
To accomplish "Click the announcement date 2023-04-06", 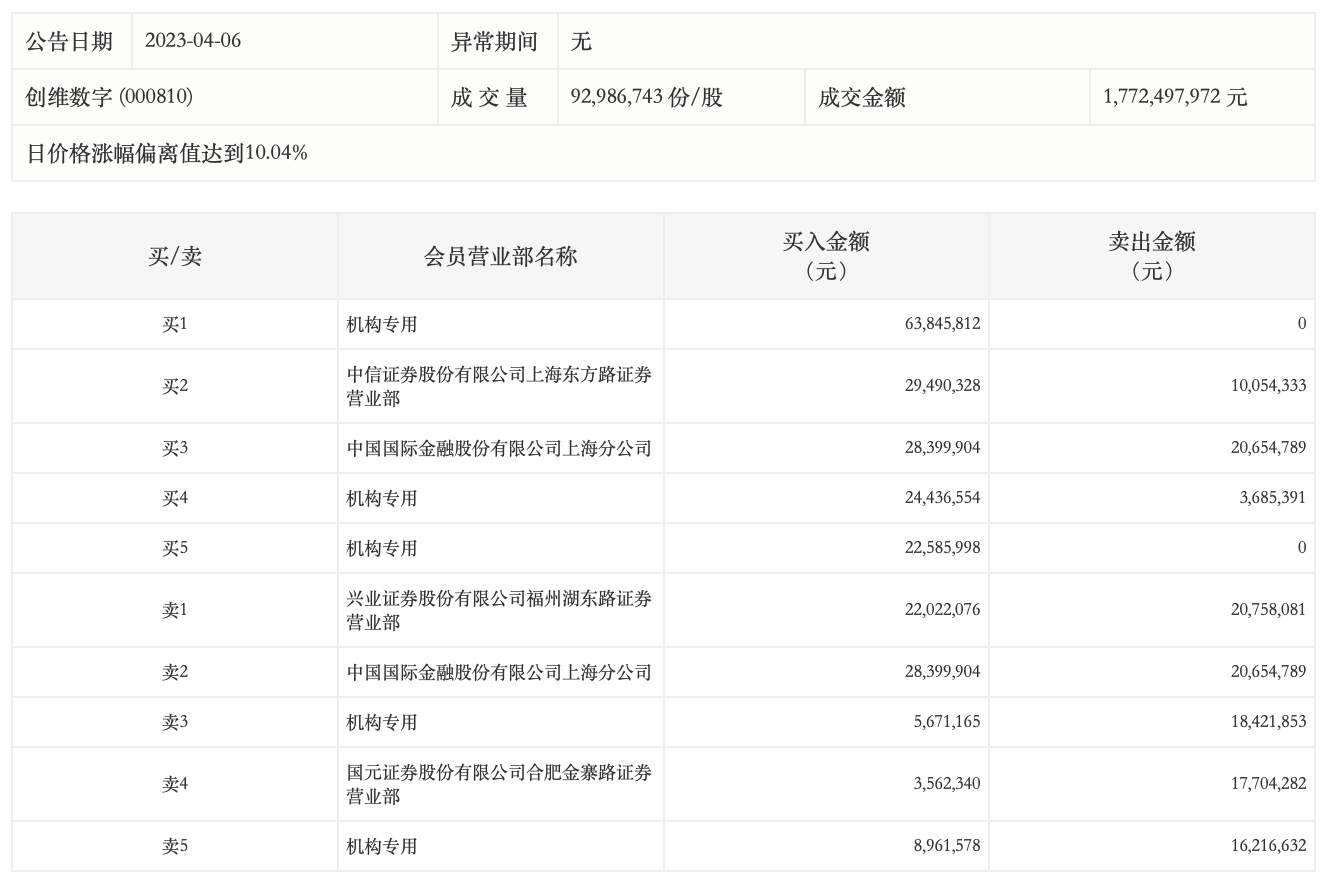I will 193,41.
